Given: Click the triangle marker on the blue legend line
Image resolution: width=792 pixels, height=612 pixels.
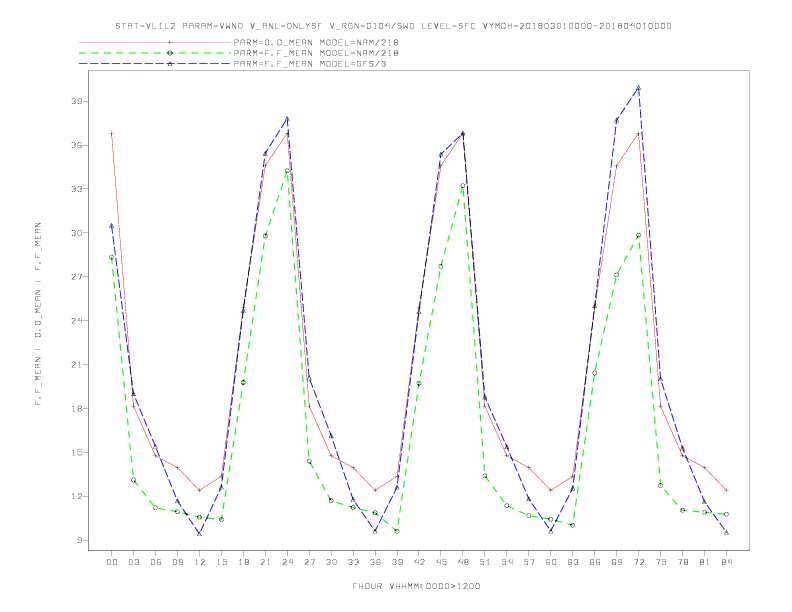Looking at the screenshot, I should pos(170,64).
